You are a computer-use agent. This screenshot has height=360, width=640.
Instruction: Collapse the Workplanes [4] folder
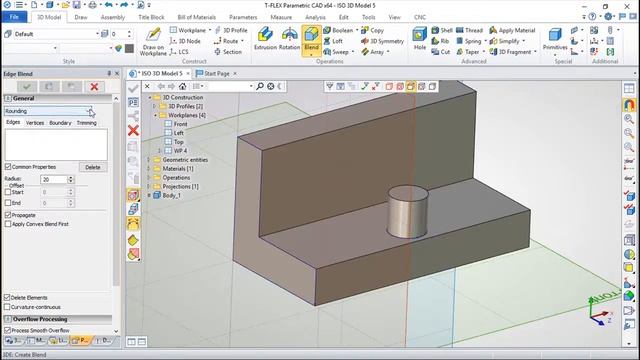pos(155,115)
